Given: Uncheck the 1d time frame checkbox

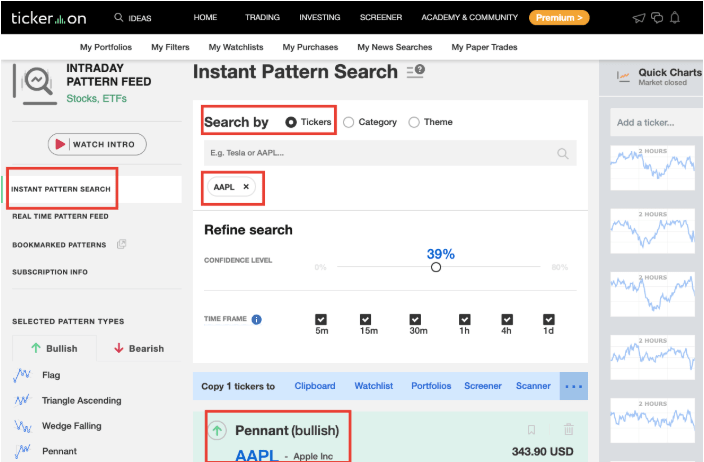Looking at the screenshot, I should click(549, 319).
